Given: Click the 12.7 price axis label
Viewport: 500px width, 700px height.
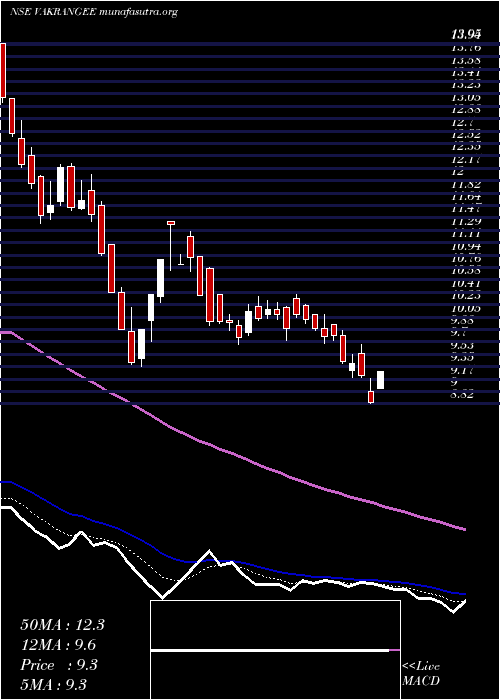Looking at the screenshot, I should 464,122.
